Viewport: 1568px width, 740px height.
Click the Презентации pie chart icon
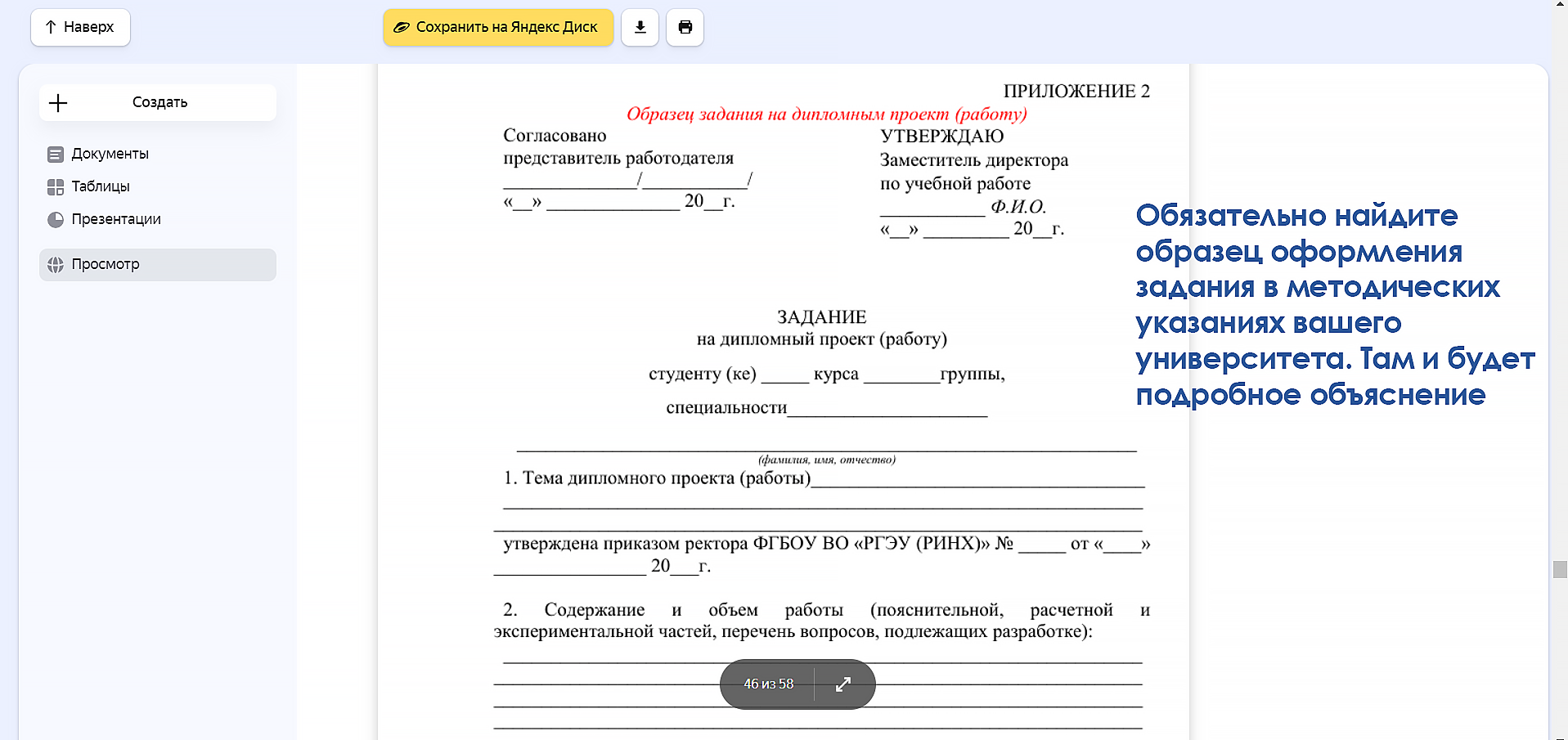[56, 219]
